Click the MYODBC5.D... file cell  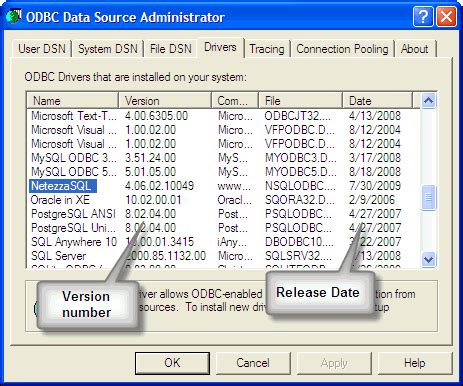[x=300, y=172]
